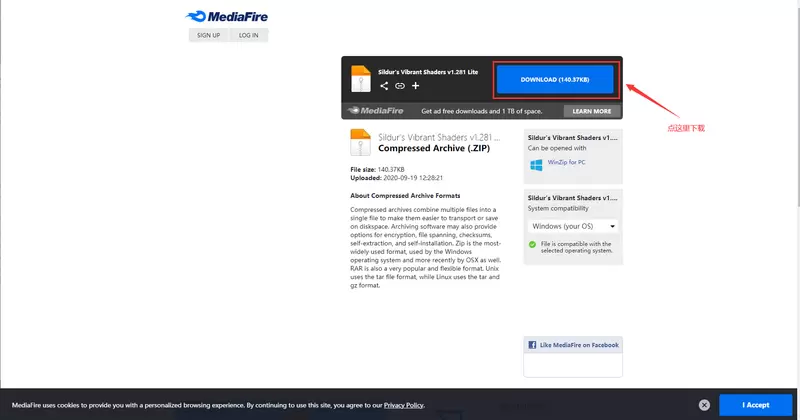Screen dimensions: 800x420
Task: Click the MediaFire logo in header
Action: point(227,17)
